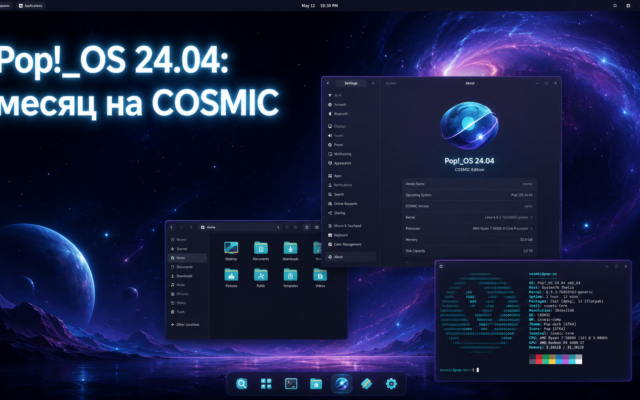Open the Pictures folder icon in Files grid
Viewport: 640px width, 400px height.
point(231,278)
